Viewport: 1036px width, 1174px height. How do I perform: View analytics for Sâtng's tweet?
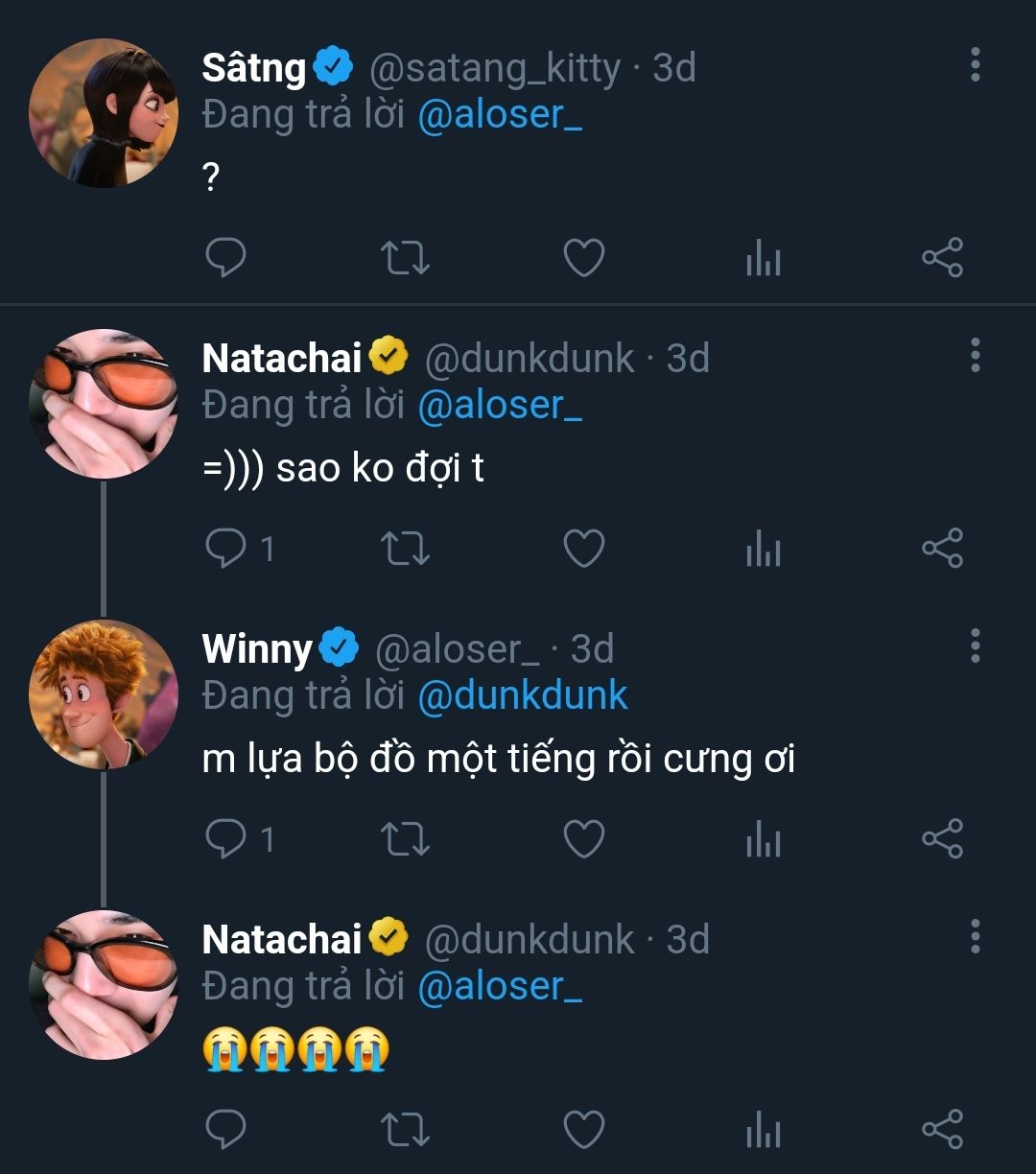click(763, 258)
